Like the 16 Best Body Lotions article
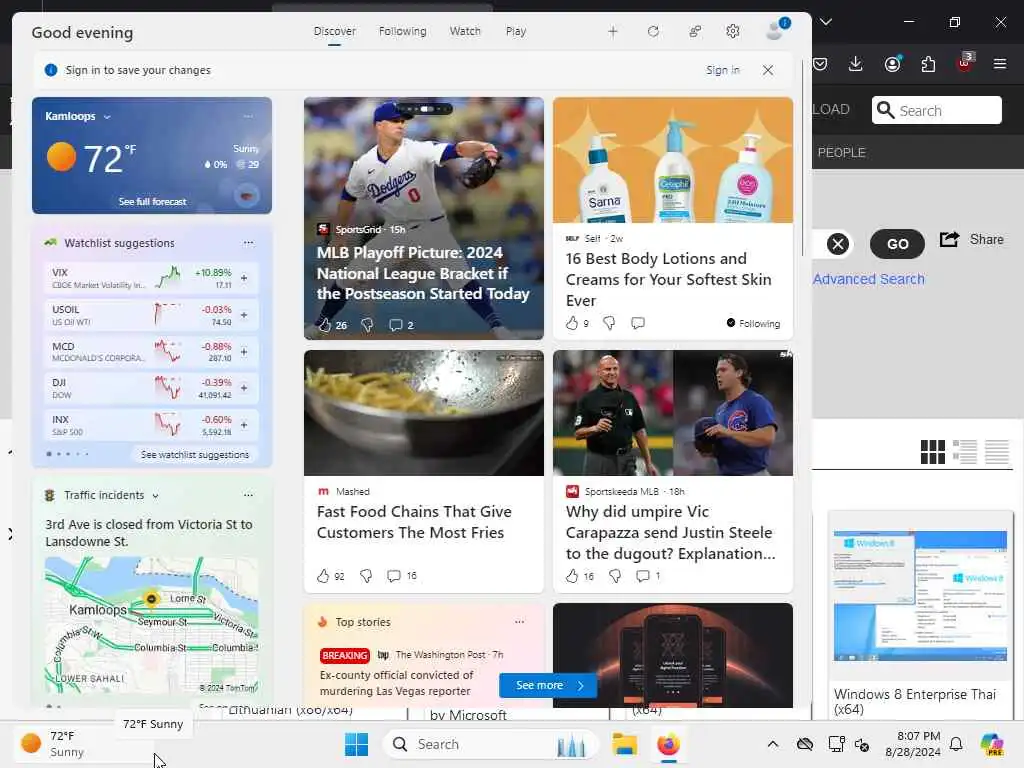The height and width of the screenshot is (768, 1024). coord(572,323)
